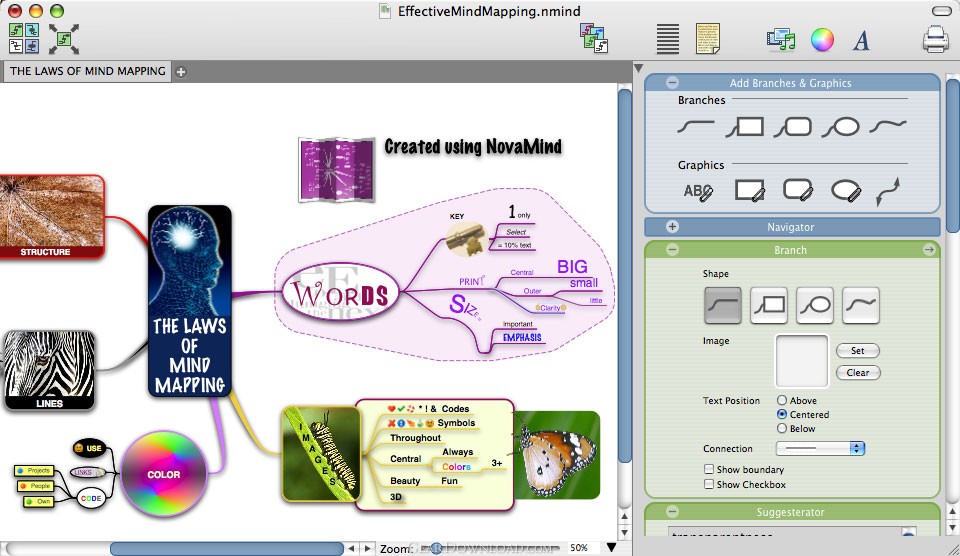Select the STRUCTURE image node
Image resolution: width=960 pixels, height=556 pixels.
[x=51, y=217]
